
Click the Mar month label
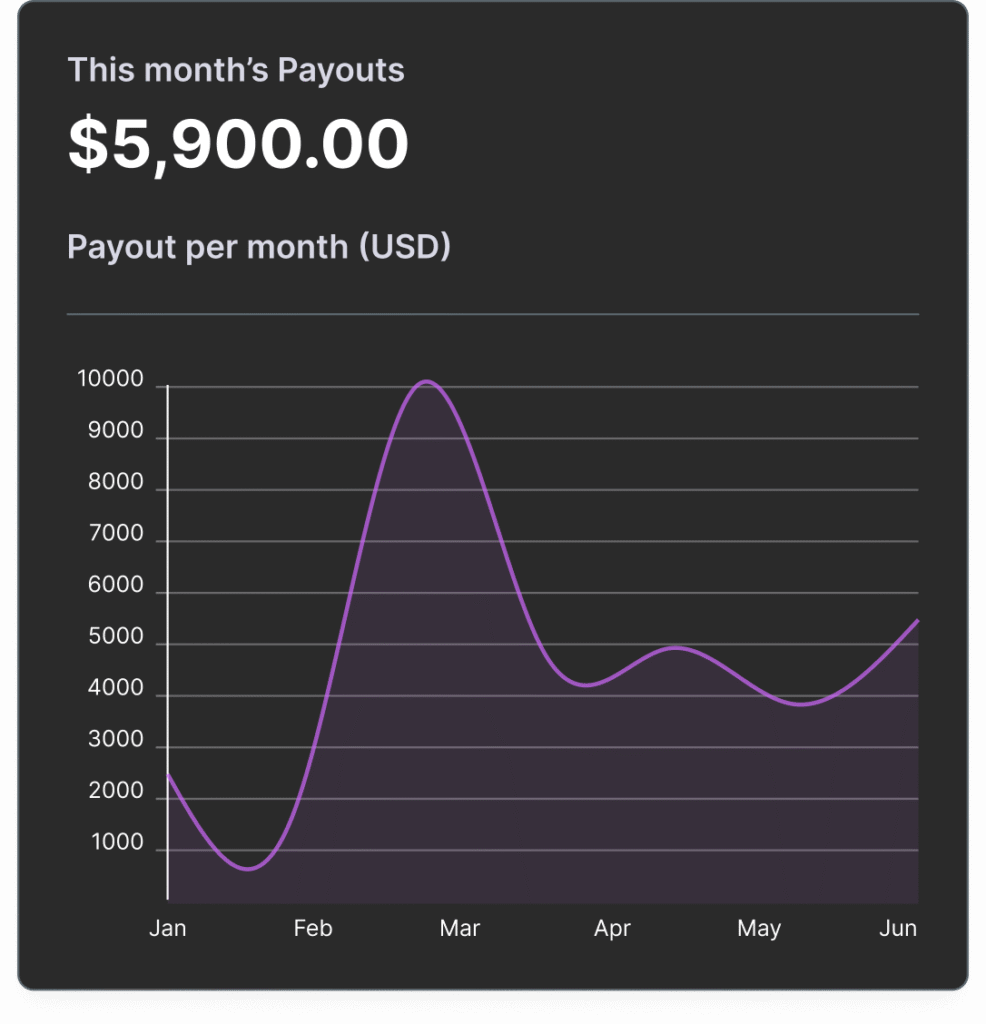(460, 929)
